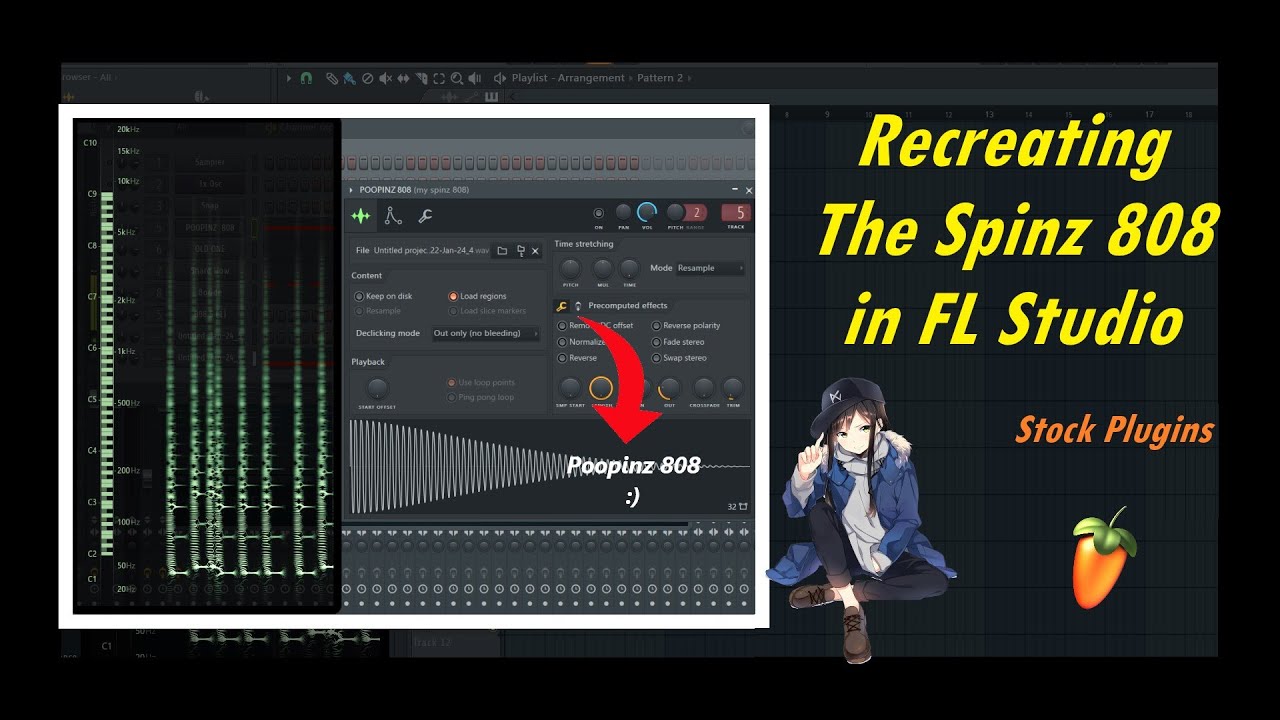1280x720 pixels.
Task: Clear the loaded sample with X icon
Action: tap(536, 251)
